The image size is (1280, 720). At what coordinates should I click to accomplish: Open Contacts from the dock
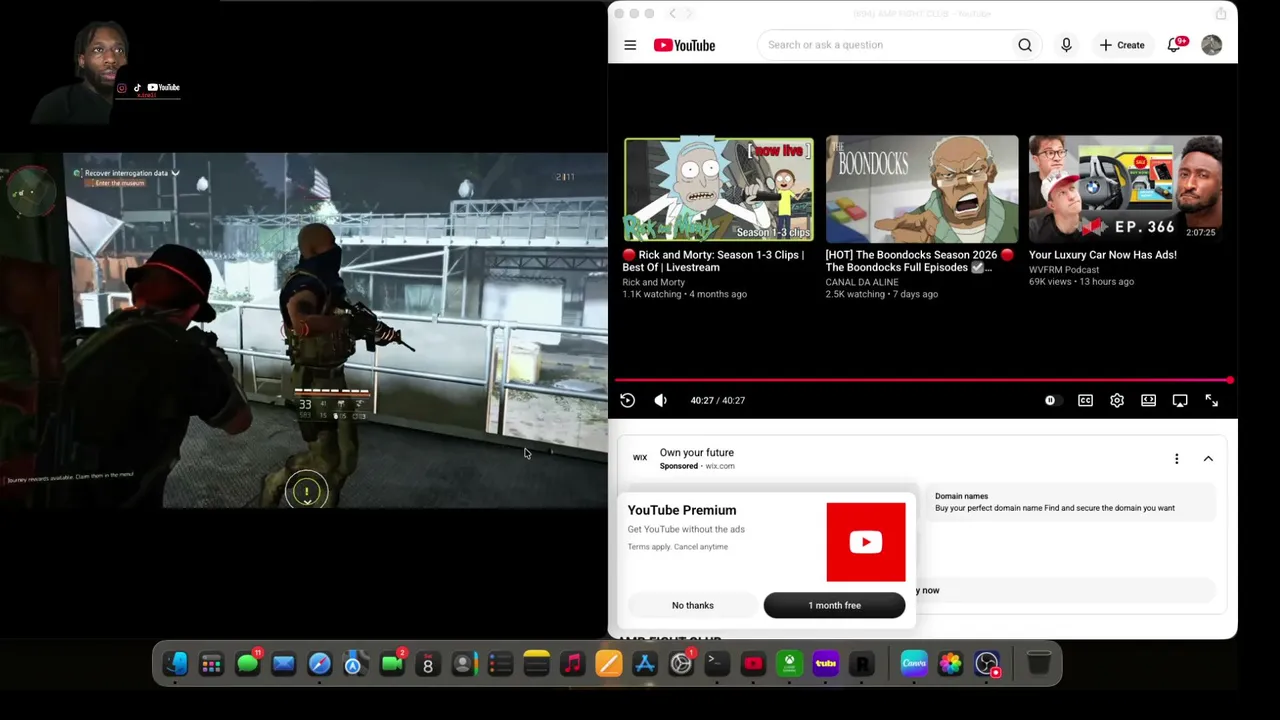pyautogui.click(x=463, y=663)
